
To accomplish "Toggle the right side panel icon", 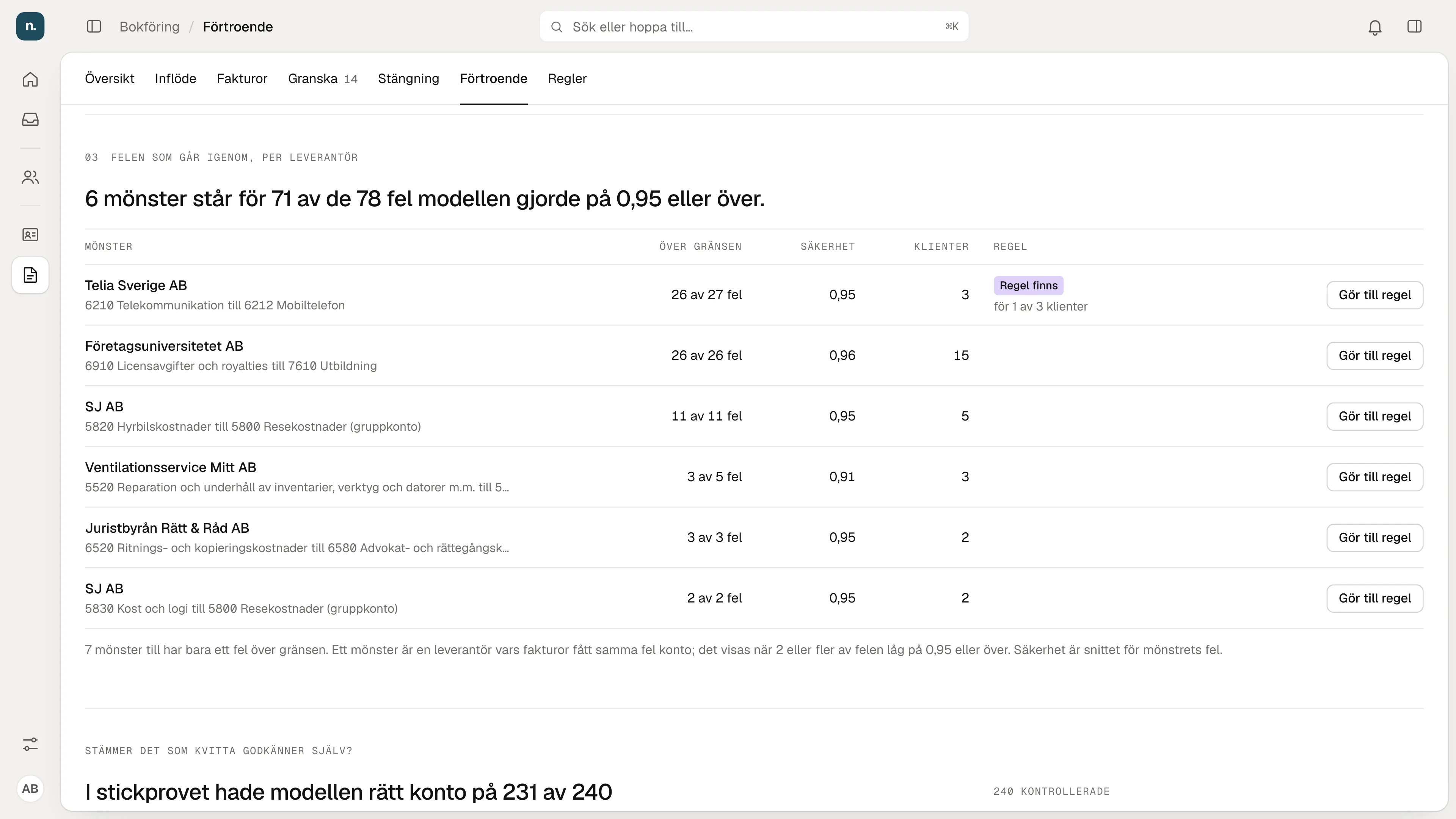I will pyautogui.click(x=1414, y=27).
